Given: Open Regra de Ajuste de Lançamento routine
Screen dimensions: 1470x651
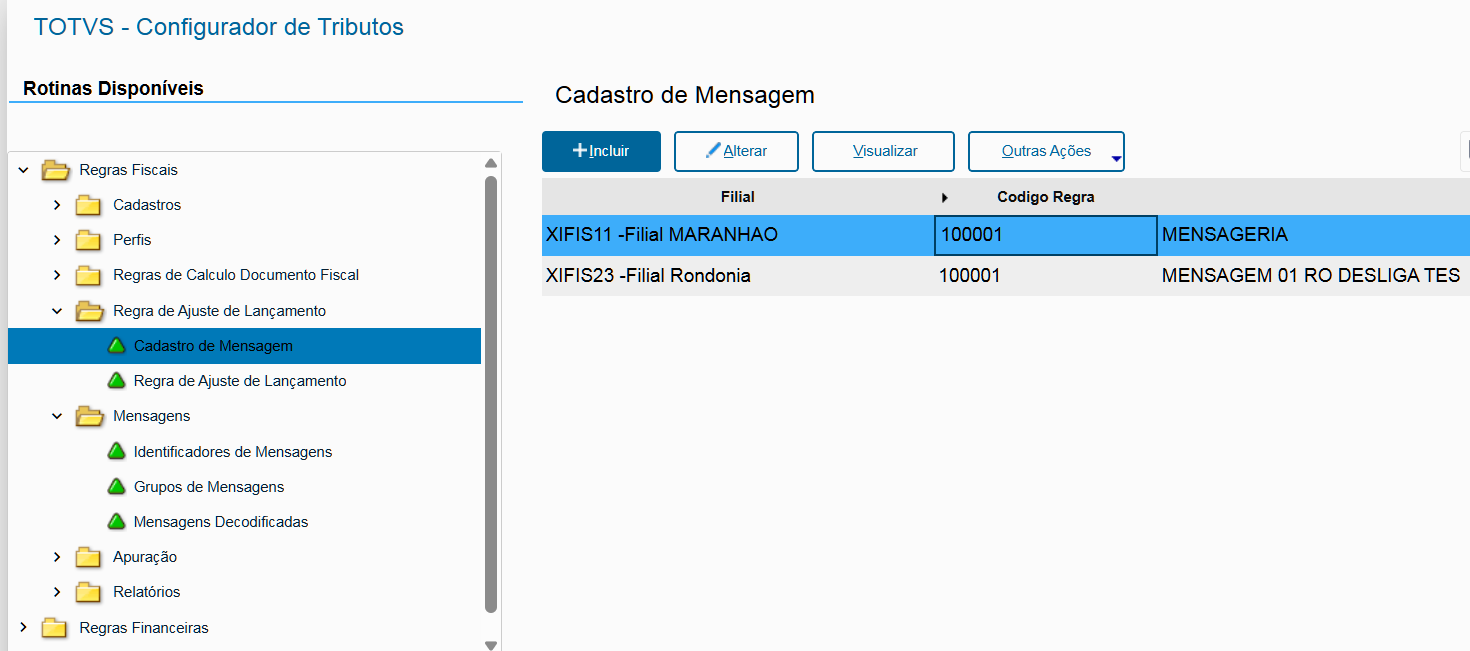Looking at the screenshot, I should tap(239, 381).
